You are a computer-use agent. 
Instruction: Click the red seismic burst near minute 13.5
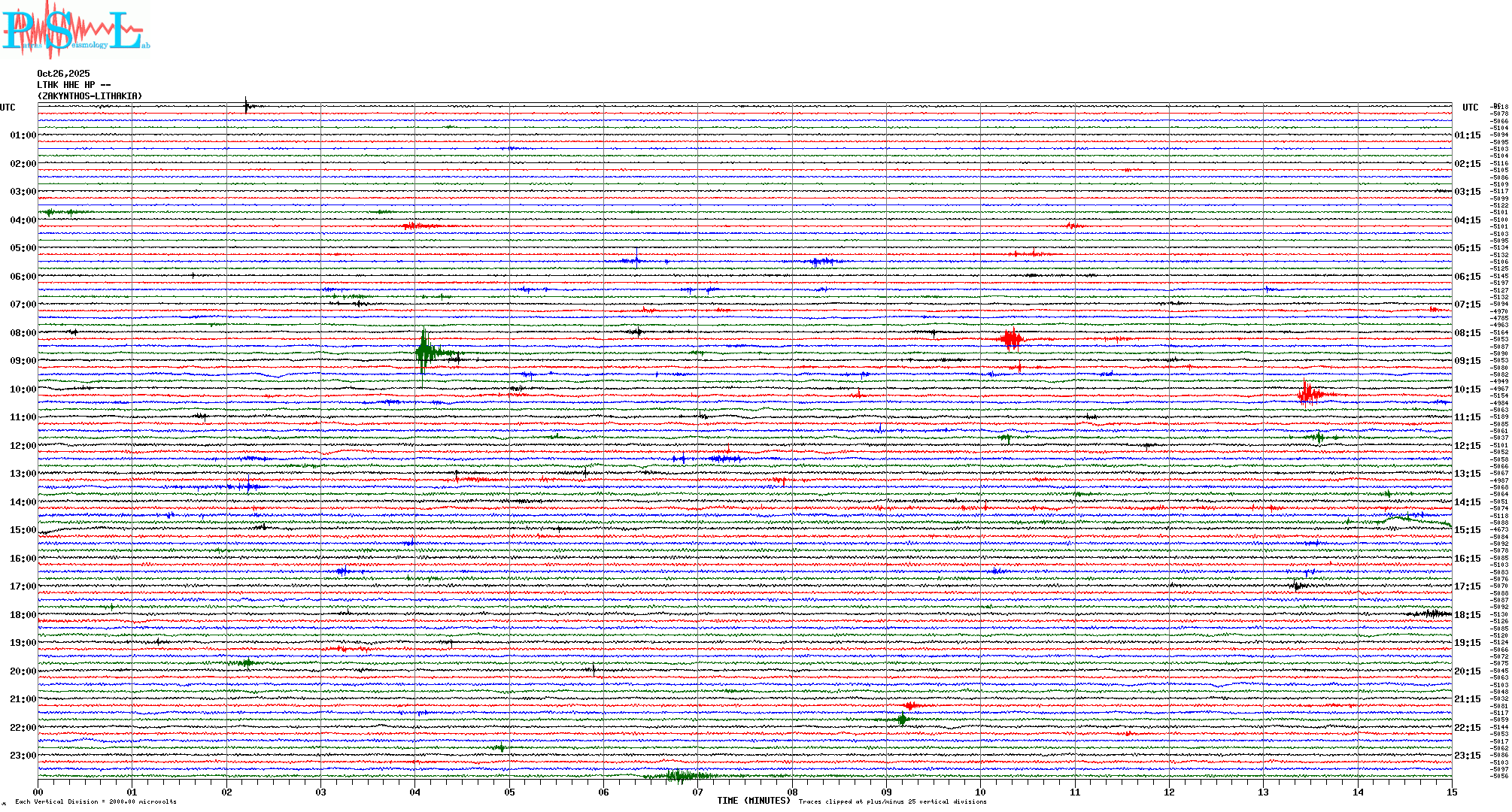tap(1309, 393)
